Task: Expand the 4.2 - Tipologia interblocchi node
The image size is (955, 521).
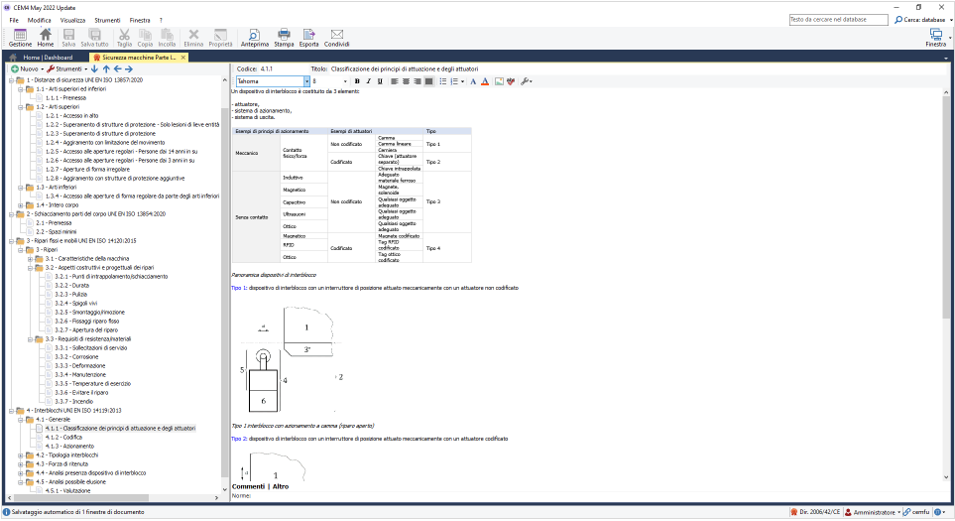Action: point(21,455)
